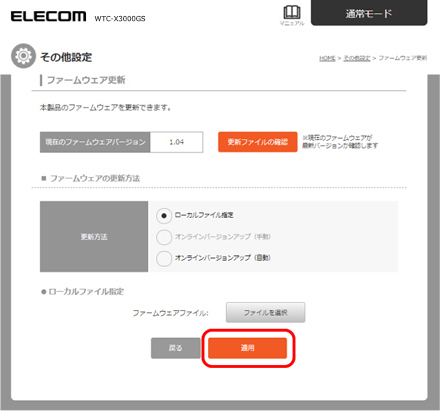Select オンラインバージョンアップ（手動）radio option
The height and width of the screenshot is (411, 440).
click(x=164, y=237)
